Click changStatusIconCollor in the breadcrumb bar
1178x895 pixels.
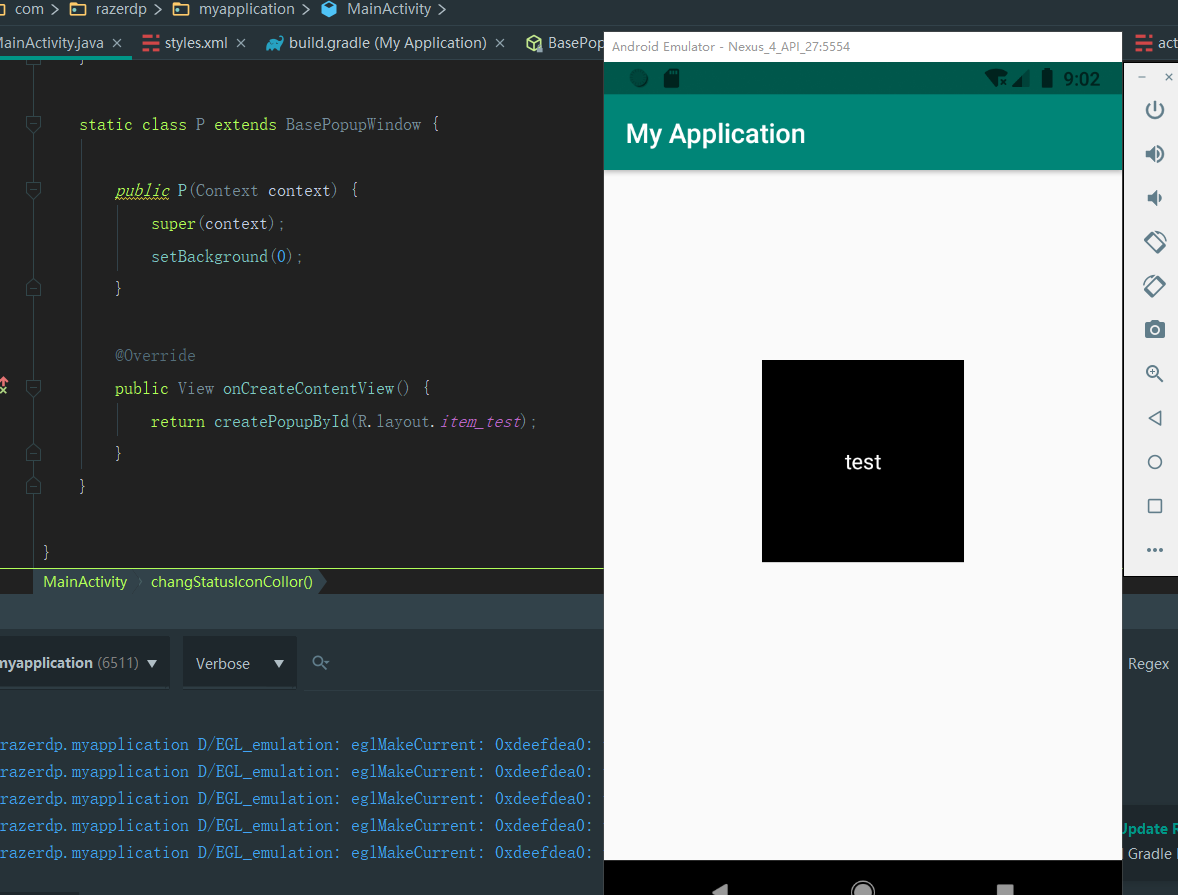[x=231, y=581]
